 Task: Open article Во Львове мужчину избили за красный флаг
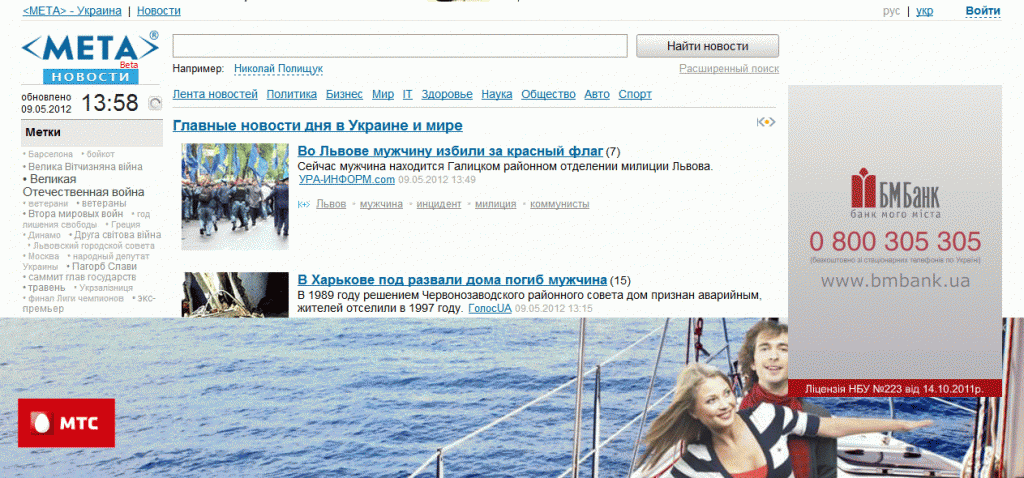click(x=450, y=151)
